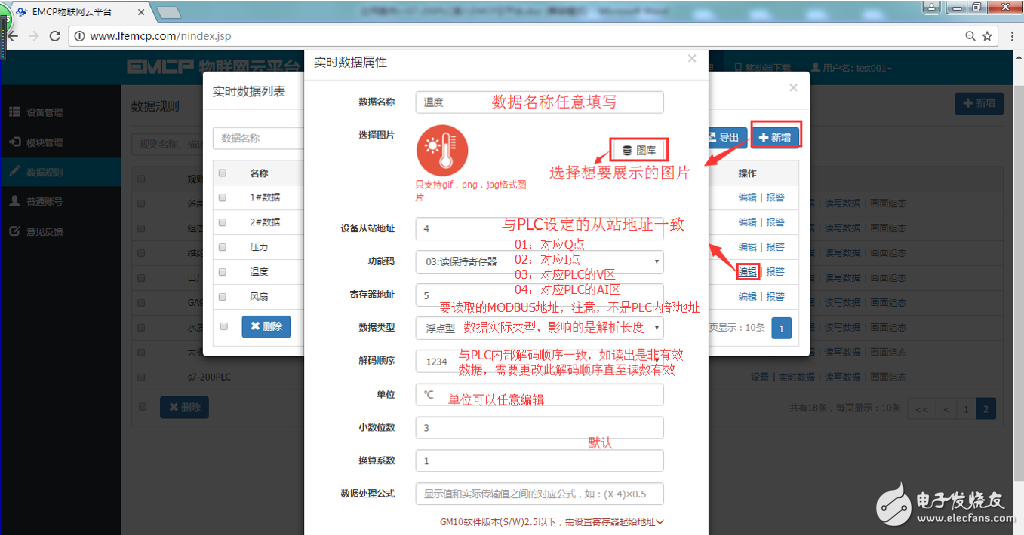Click 报警 link in the 温度 row
This screenshot has height=535, width=1024.
point(775,272)
